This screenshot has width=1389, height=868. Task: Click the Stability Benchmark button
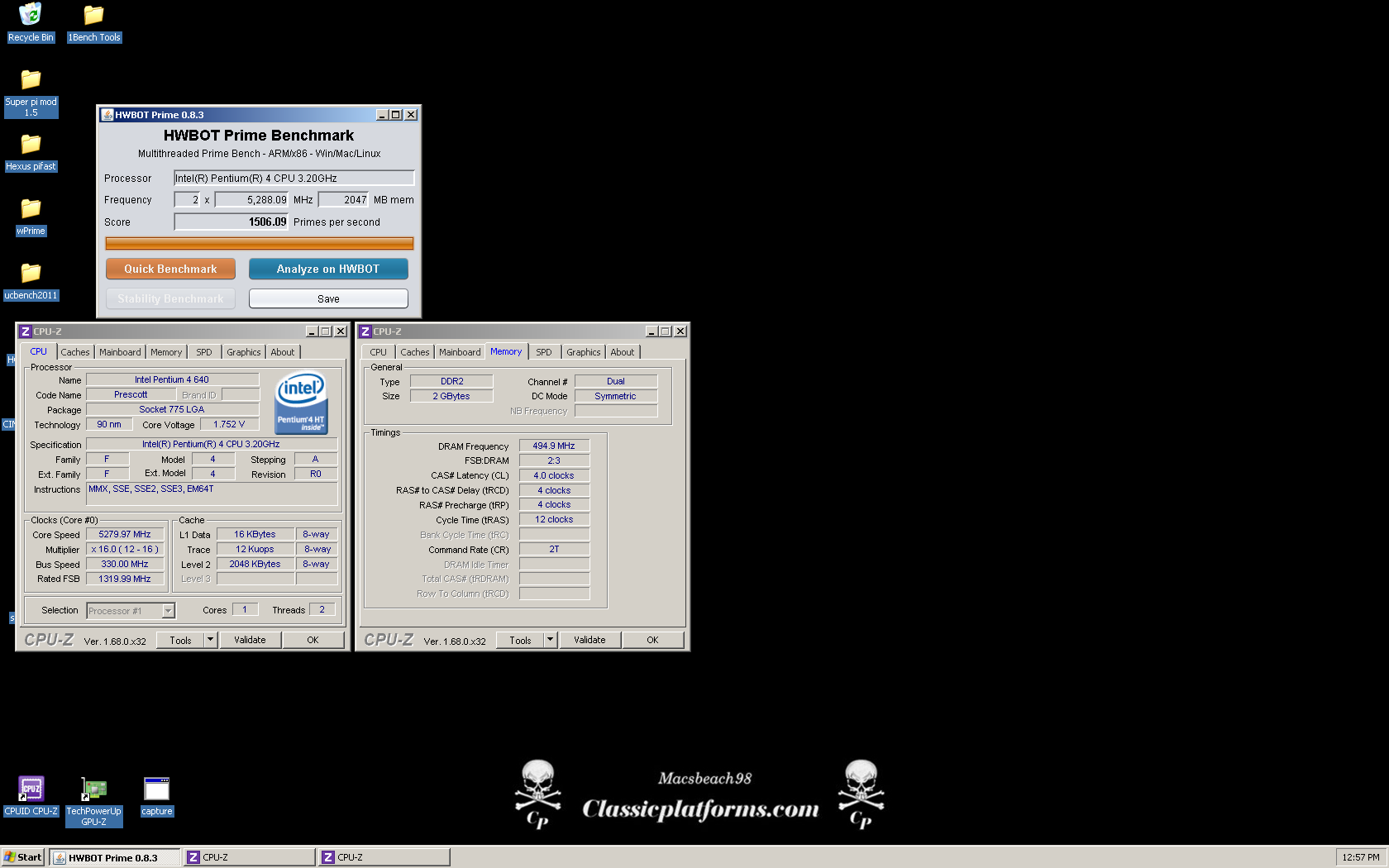(170, 298)
